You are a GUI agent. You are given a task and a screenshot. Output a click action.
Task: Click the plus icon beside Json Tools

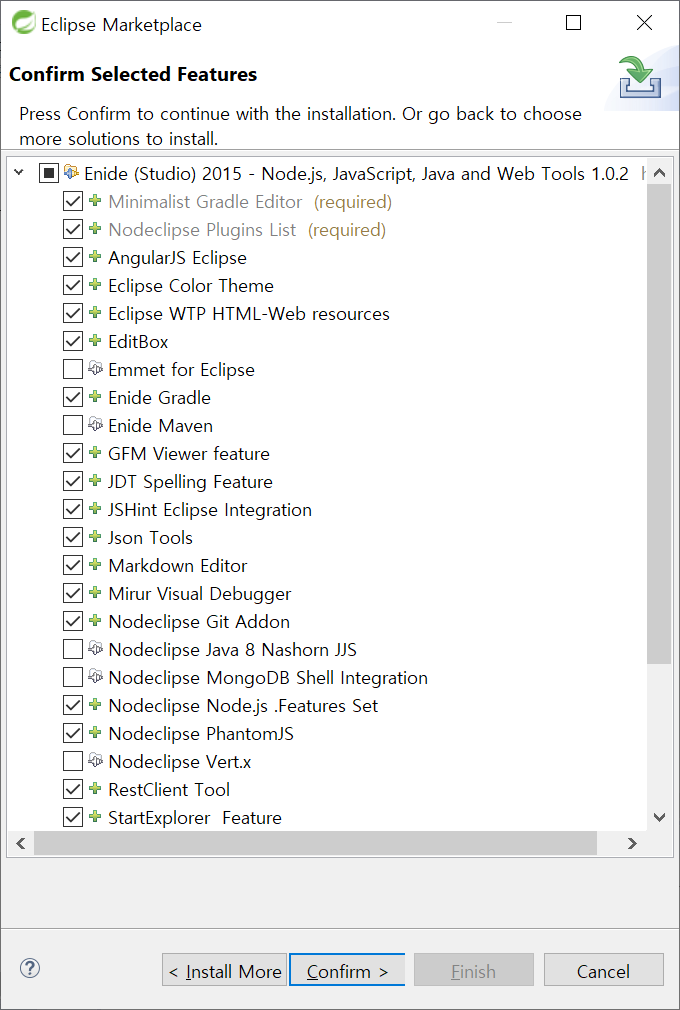click(x=95, y=537)
